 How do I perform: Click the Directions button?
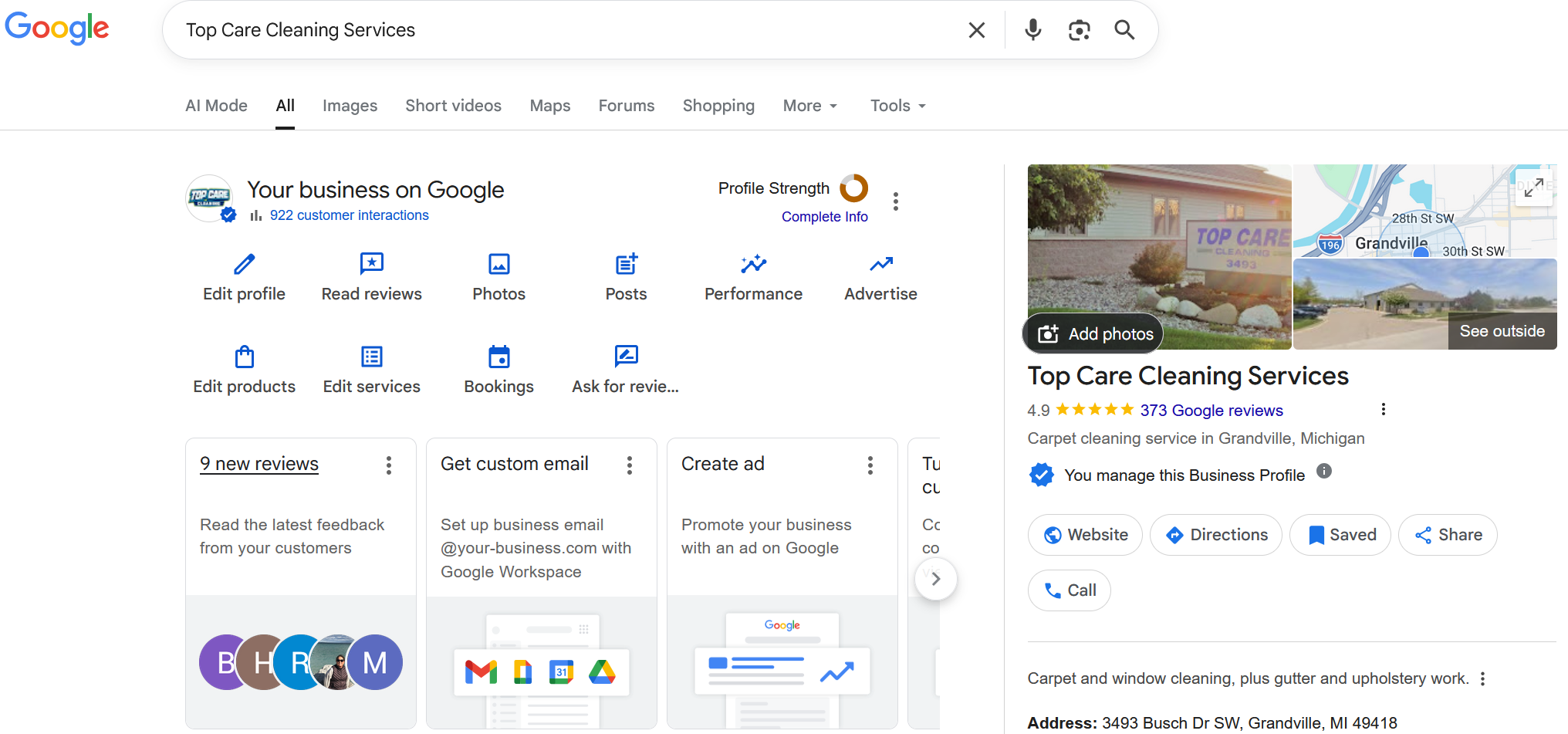tap(1215, 535)
